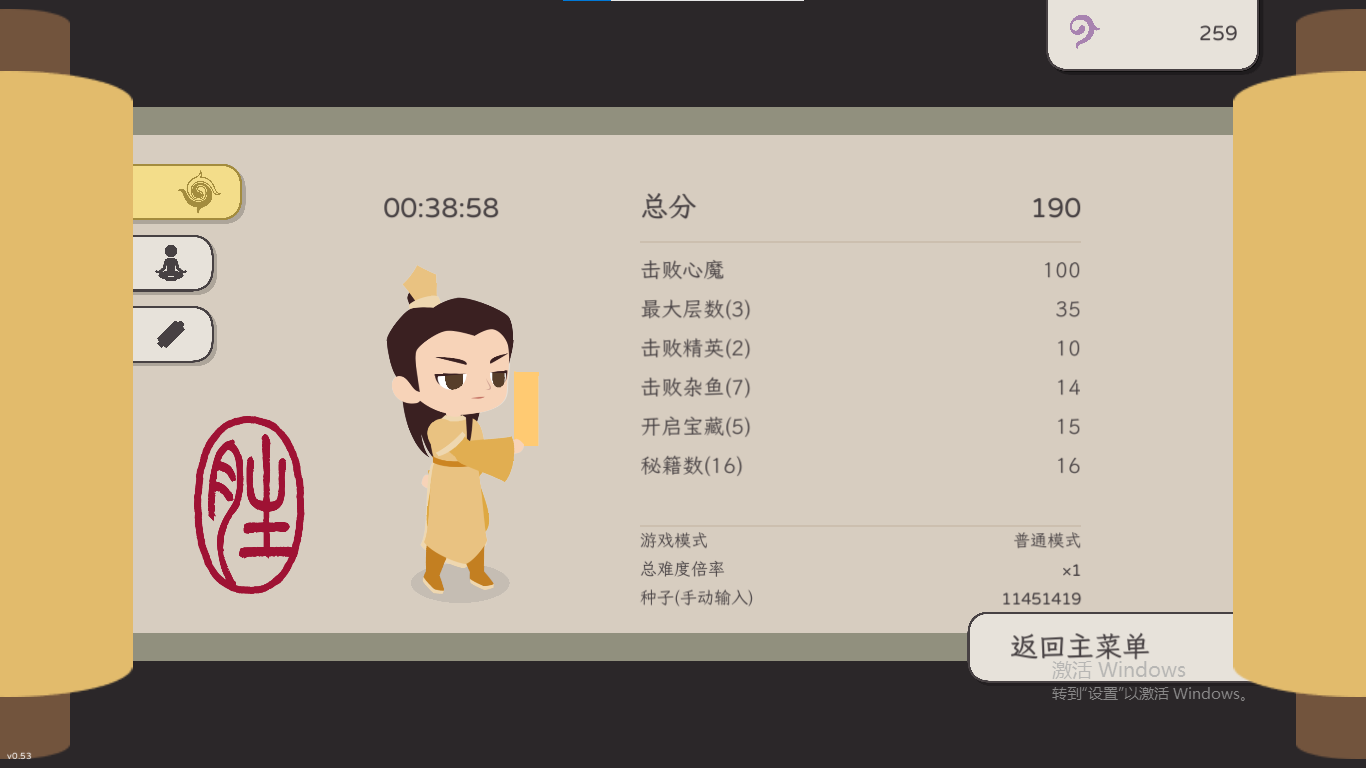
Task: Open the meditating figure tab
Action: coord(173,263)
